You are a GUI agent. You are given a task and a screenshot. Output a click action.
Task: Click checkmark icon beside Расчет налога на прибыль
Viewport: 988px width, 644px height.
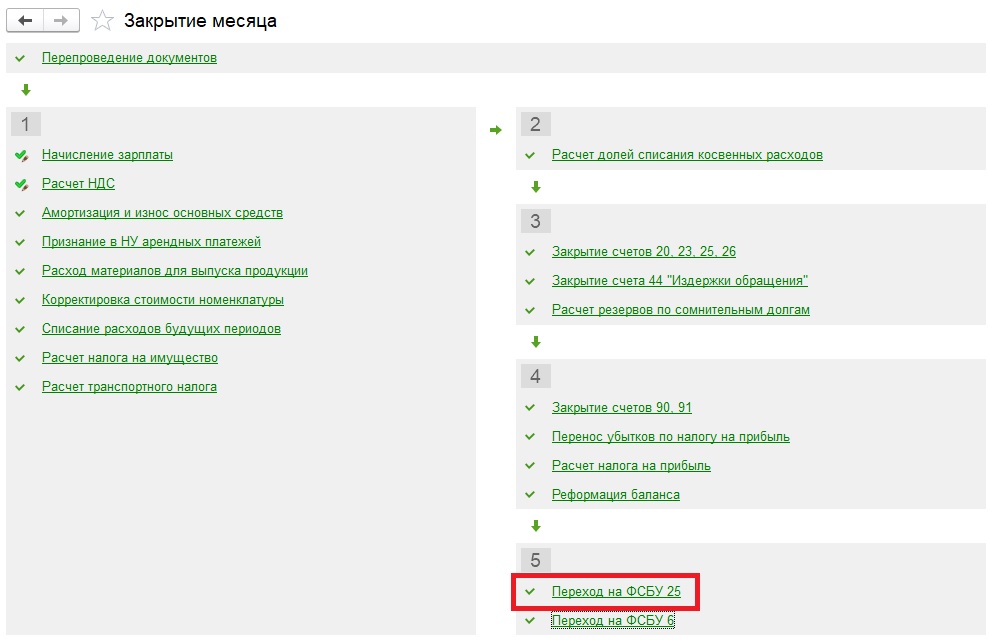[x=530, y=466]
